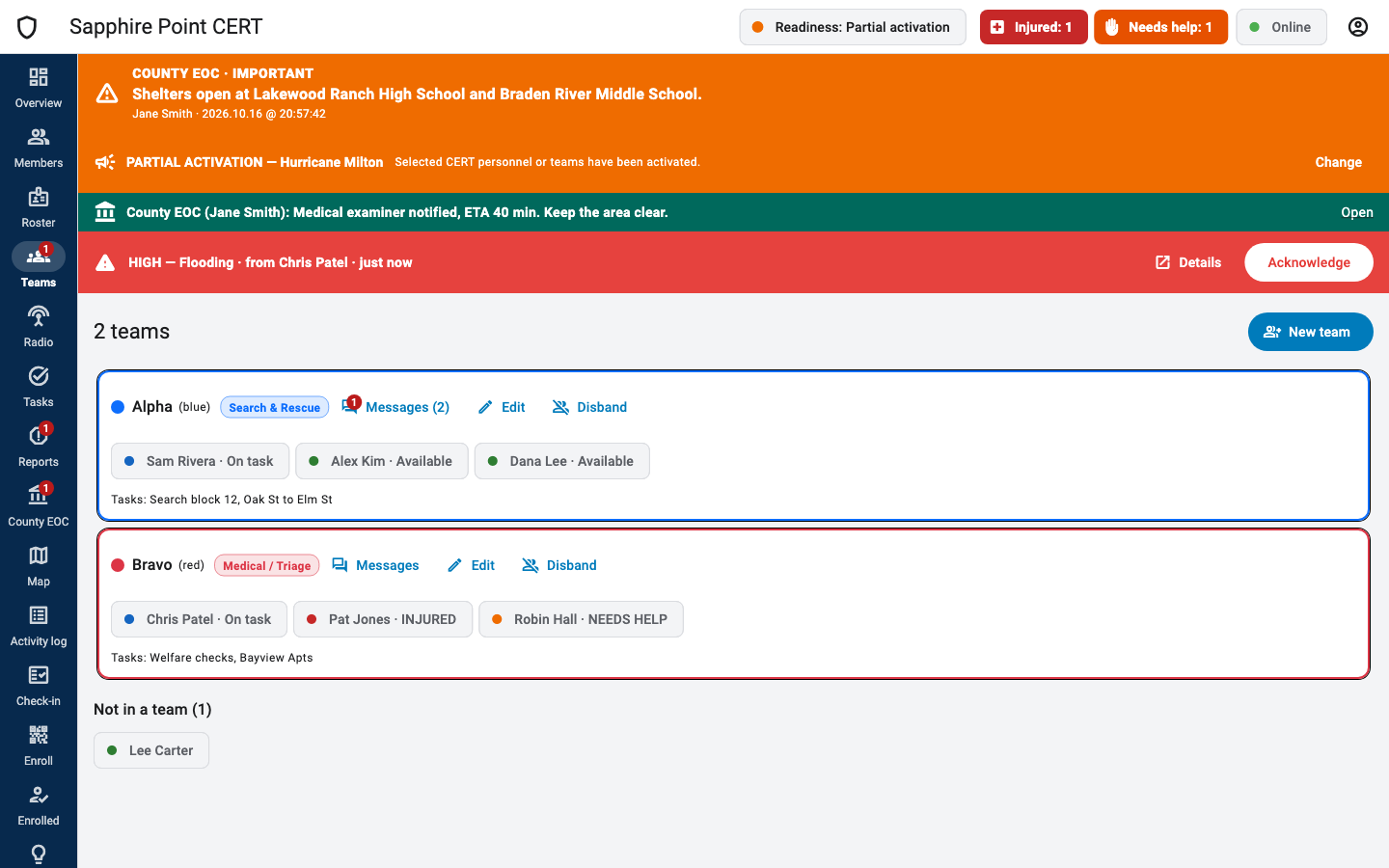Image resolution: width=1389 pixels, height=868 pixels.
Task: Select member Dana Lee · Available
Action: pos(562,461)
